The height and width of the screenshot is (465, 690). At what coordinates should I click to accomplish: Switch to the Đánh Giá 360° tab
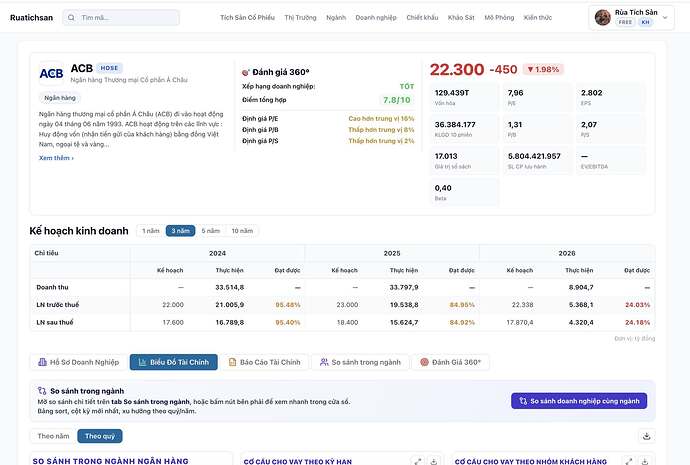(x=451, y=362)
